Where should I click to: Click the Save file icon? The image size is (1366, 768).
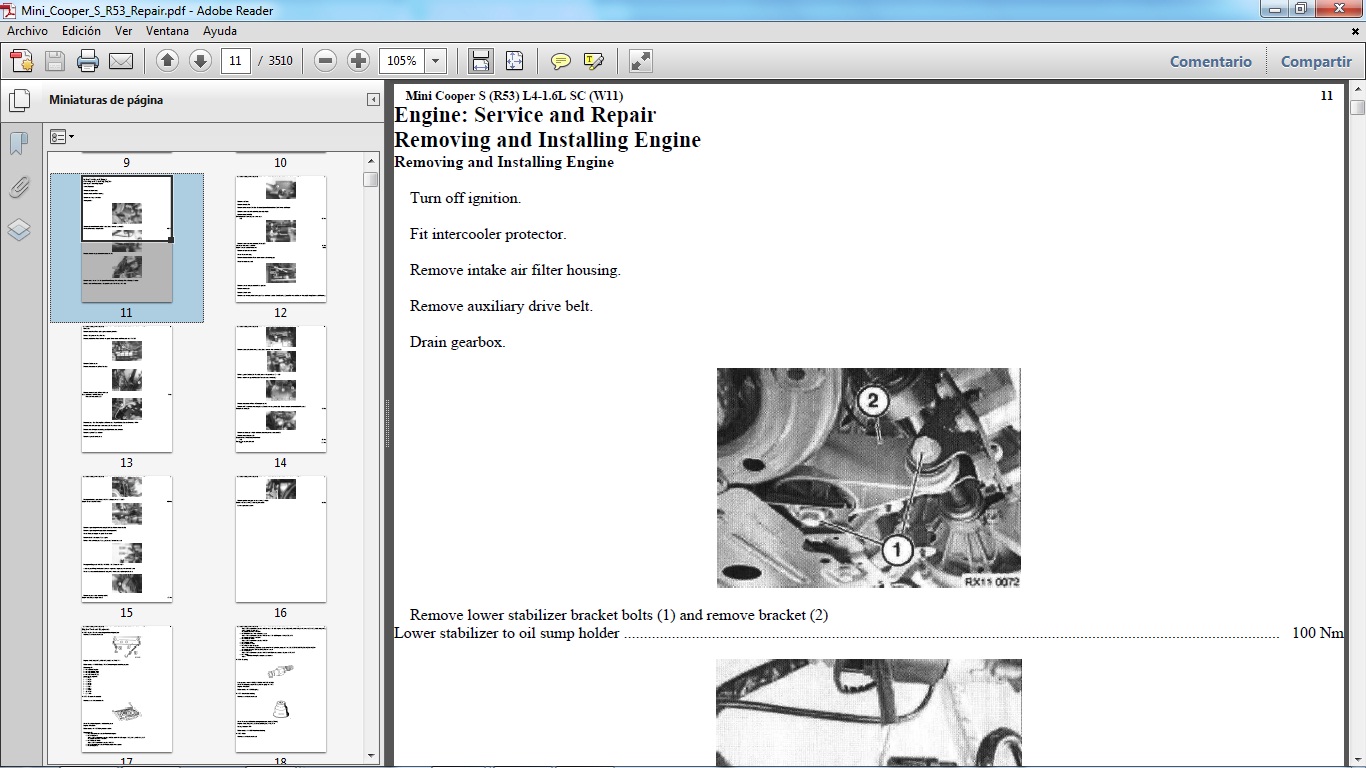coord(55,61)
